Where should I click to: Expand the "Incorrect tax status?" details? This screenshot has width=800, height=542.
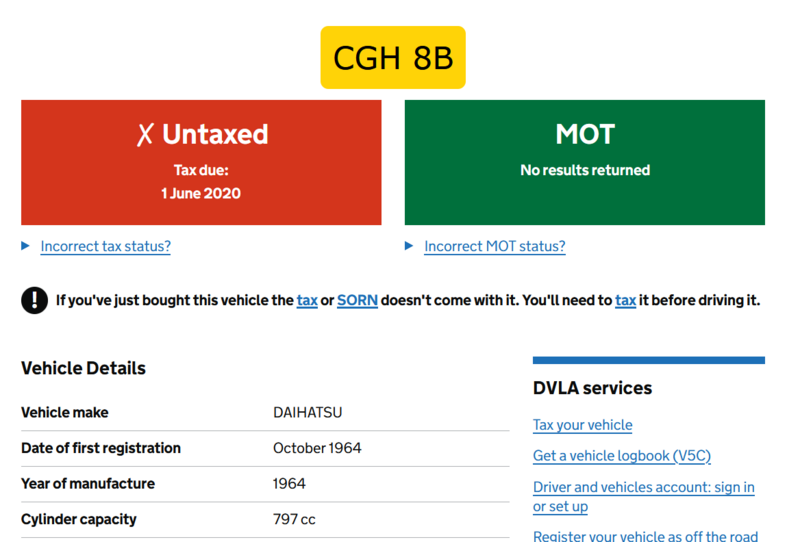pyautogui.click(x=105, y=246)
